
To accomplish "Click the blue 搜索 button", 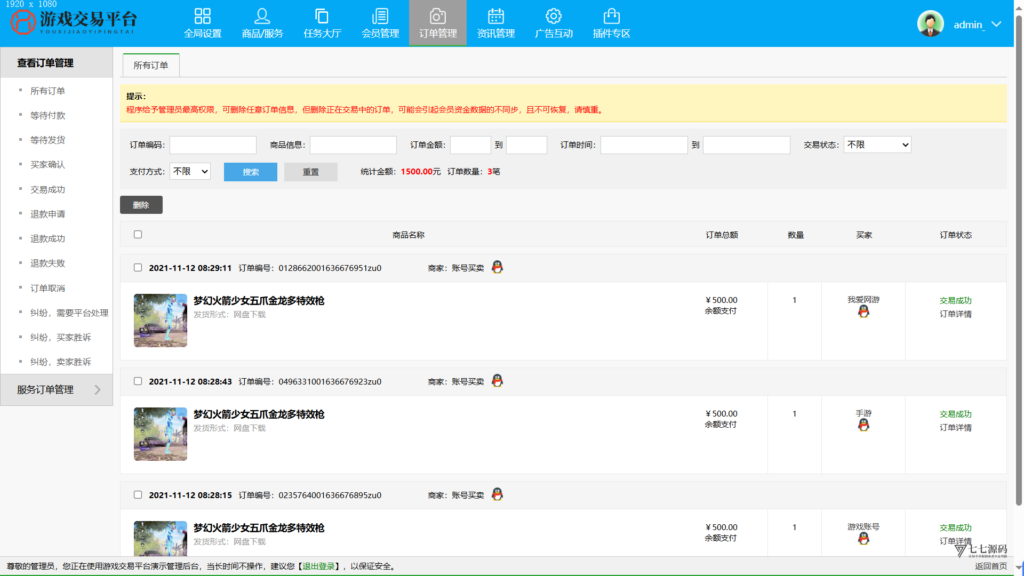I will coord(250,172).
